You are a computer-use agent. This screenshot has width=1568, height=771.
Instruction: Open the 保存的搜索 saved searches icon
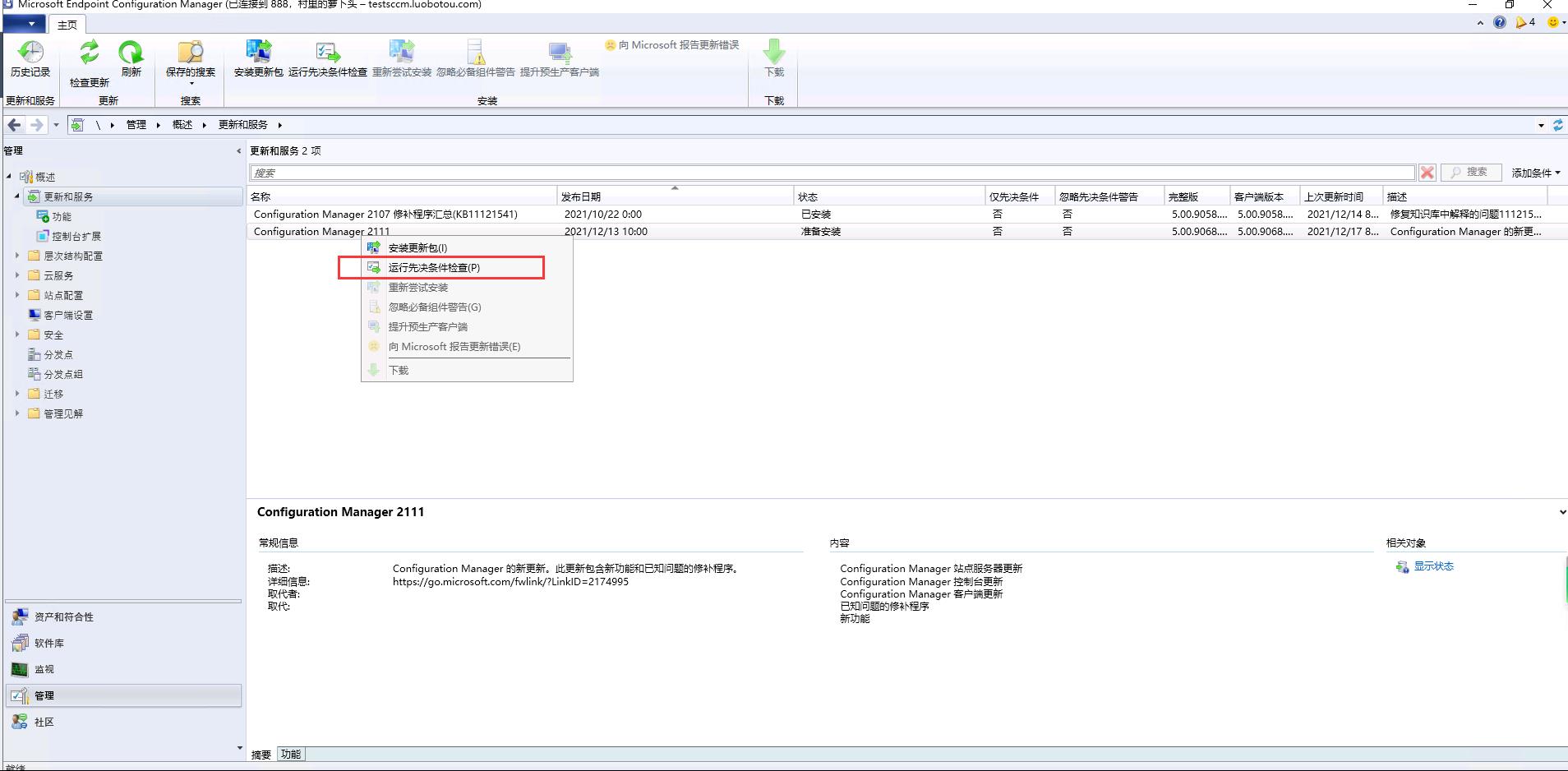[x=191, y=62]
